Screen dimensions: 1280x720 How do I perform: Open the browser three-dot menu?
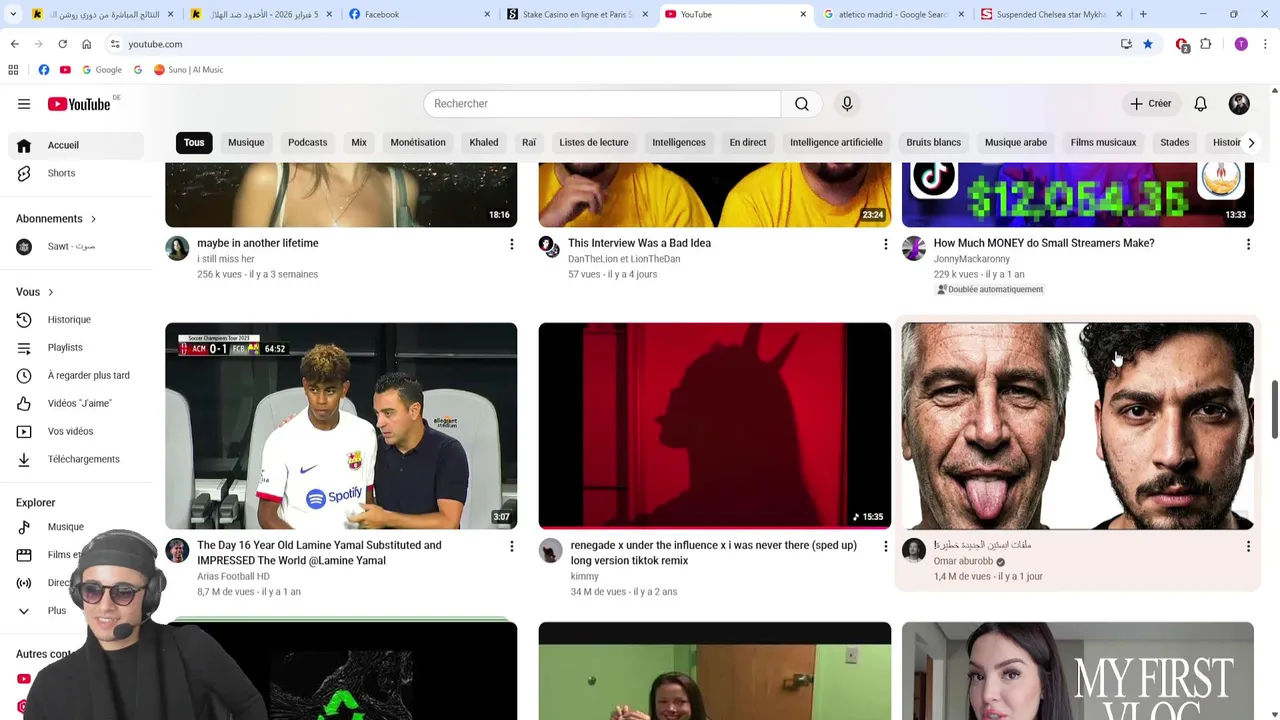[x=1265, y=44]
